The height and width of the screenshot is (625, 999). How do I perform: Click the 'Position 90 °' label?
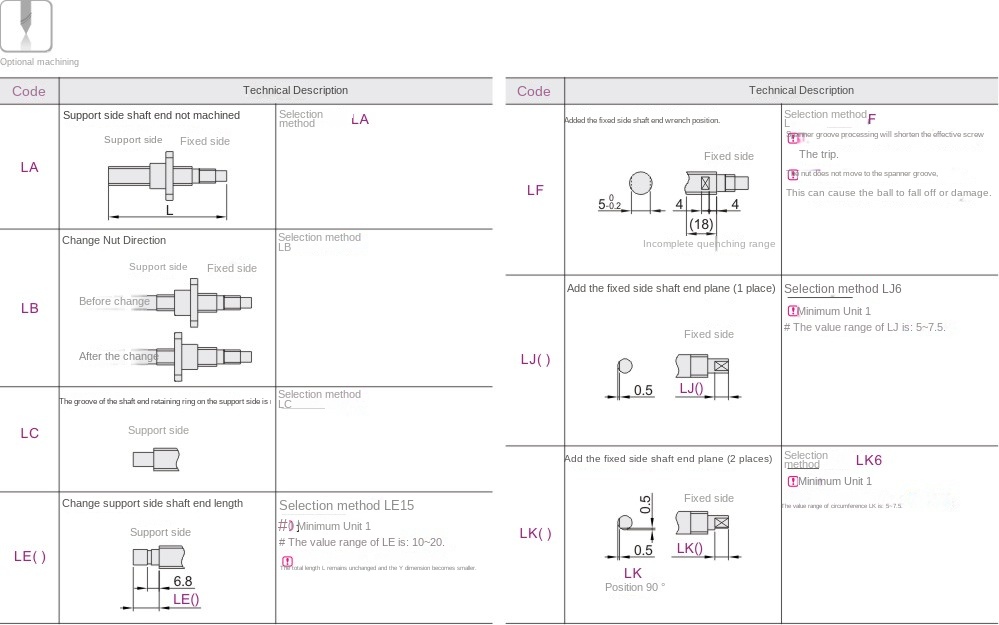(x=635, y=587)
